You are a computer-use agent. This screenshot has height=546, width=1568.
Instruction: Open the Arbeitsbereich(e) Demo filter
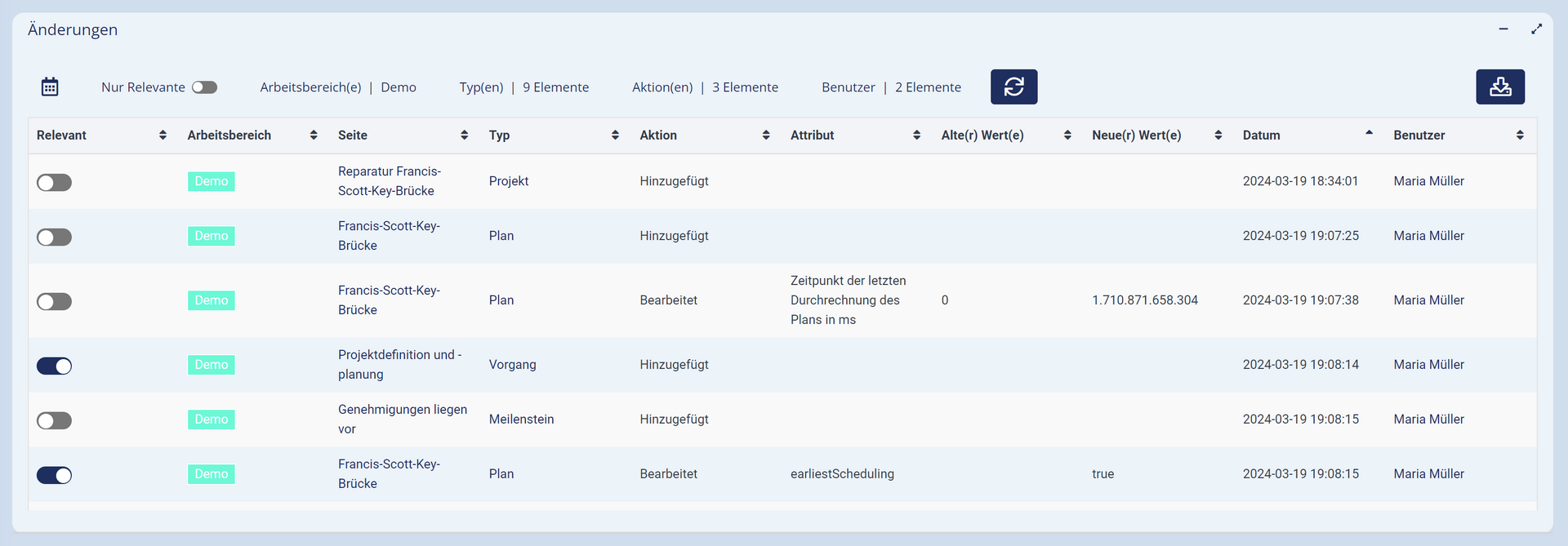338,87
